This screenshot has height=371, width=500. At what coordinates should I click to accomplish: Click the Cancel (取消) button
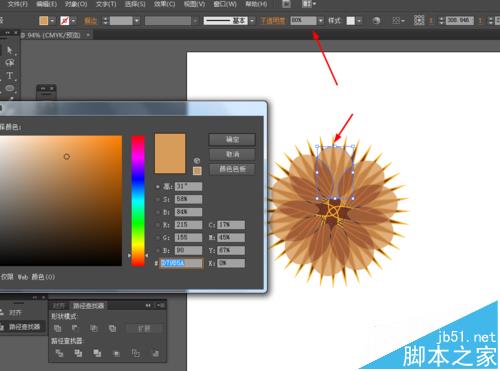point(232,154)
